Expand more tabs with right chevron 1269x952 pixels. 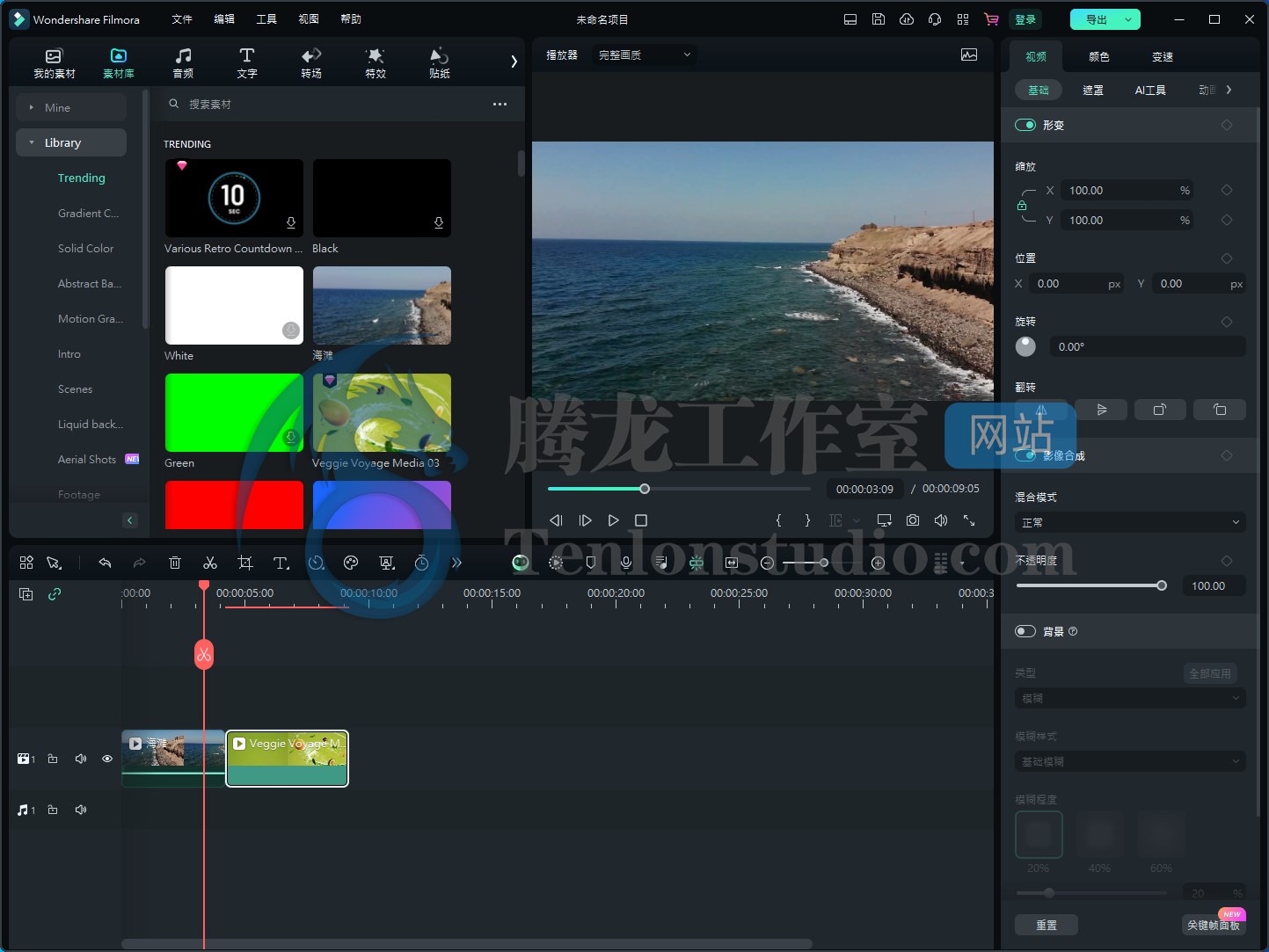click(x=514, y=62)
